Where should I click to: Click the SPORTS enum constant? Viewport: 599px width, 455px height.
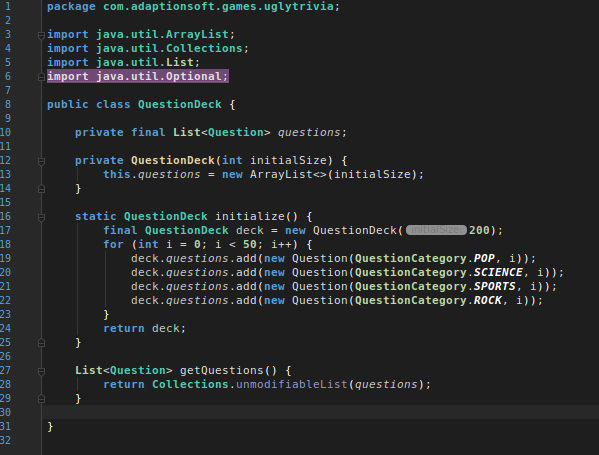495,286
